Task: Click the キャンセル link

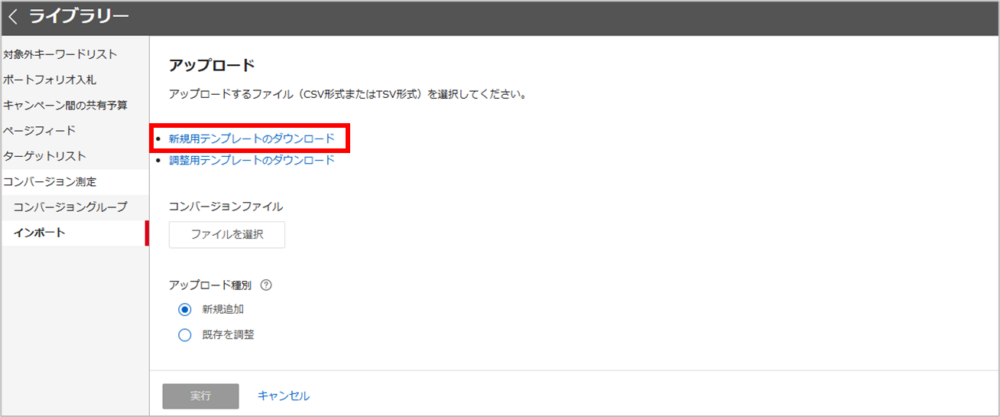Action: click(x=283, y=395)
